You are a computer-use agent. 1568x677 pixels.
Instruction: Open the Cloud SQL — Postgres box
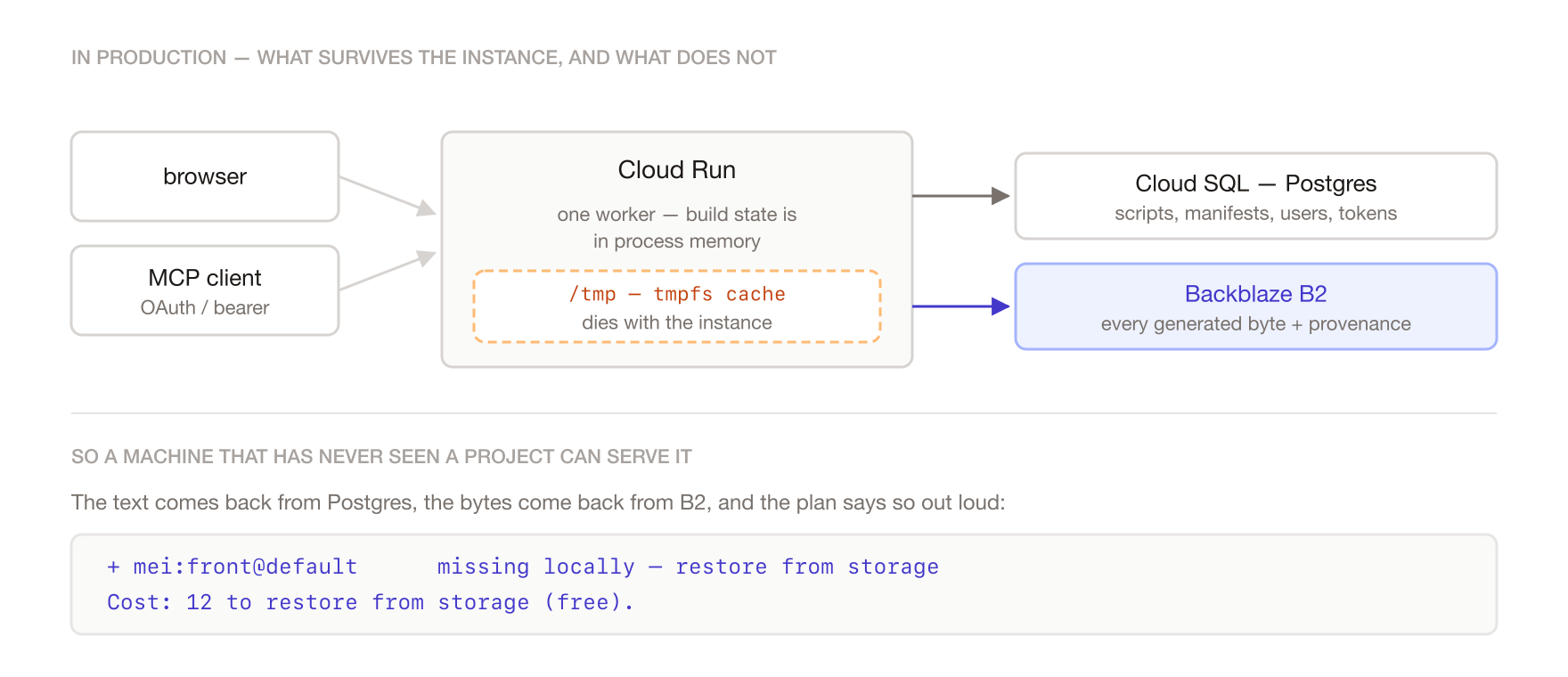pyautogui.click(x=1256, y=196)
